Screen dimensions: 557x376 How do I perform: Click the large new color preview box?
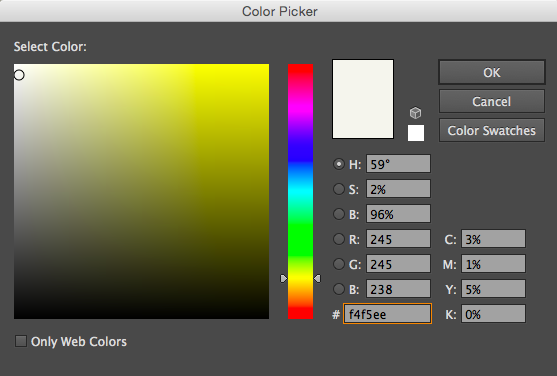point(363,99)
